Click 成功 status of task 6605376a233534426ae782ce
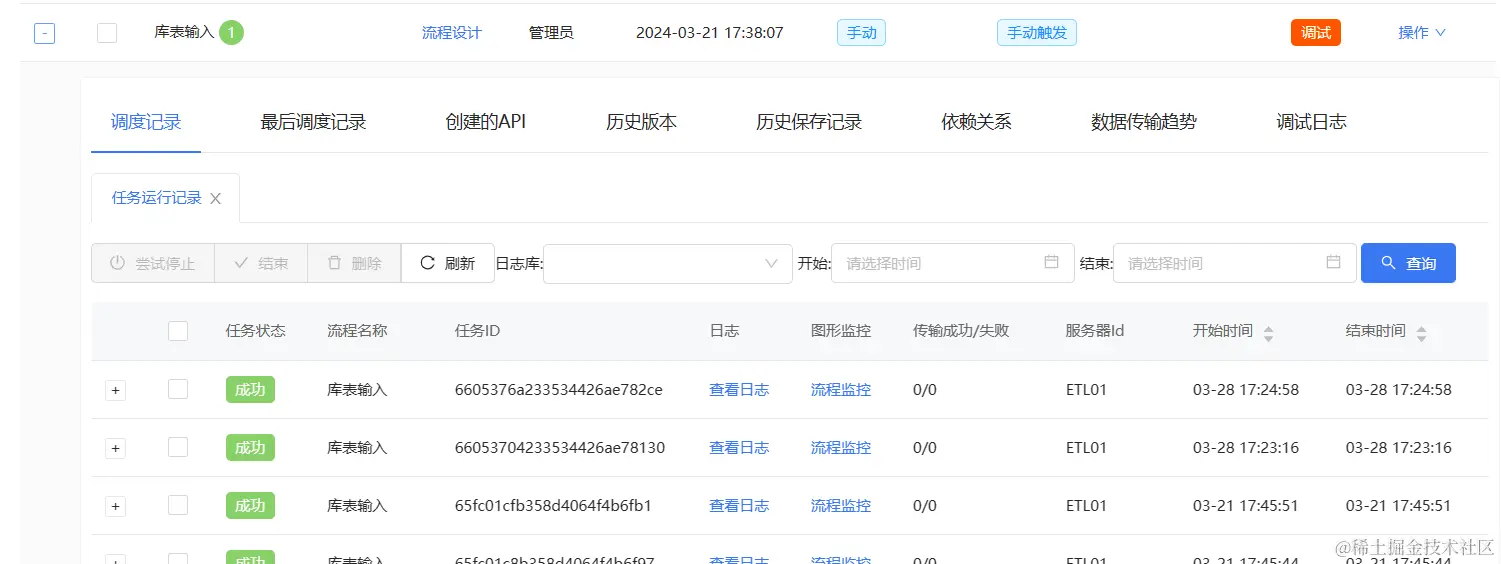1501x564 pixels. [250, 389]
